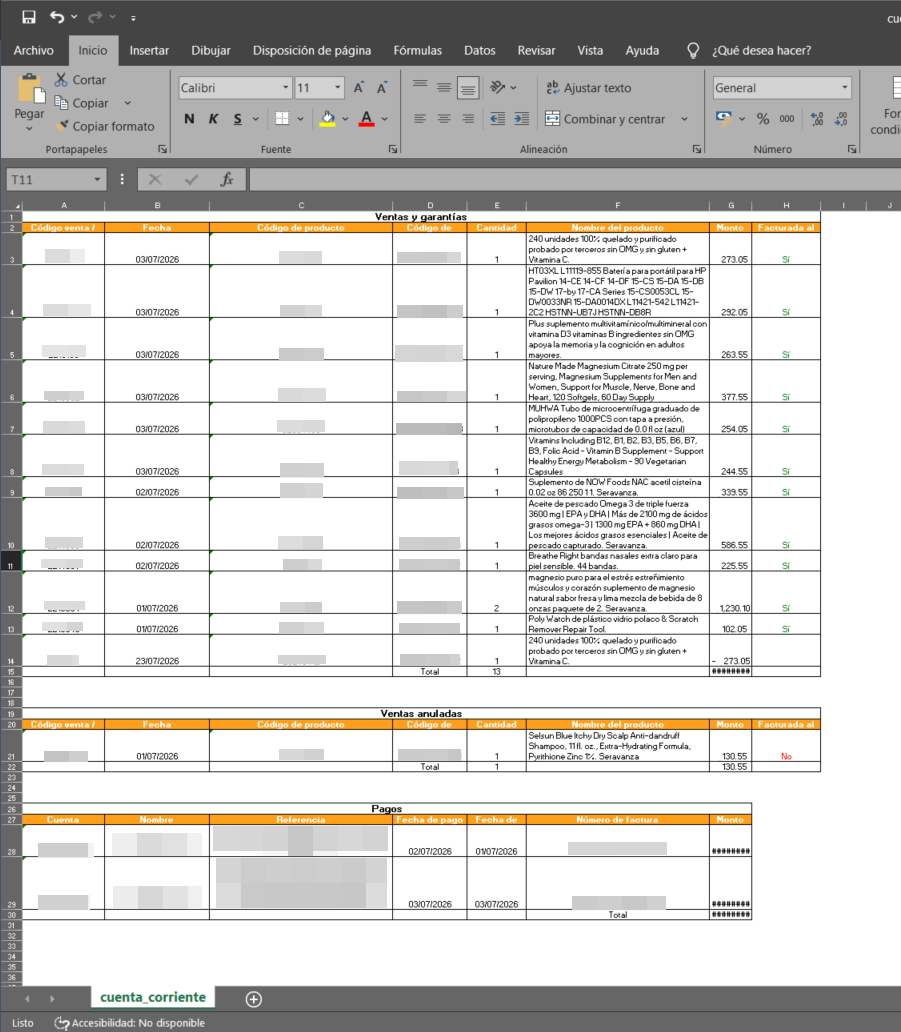Open the Disposición de página tab

[x=312, y=51]
